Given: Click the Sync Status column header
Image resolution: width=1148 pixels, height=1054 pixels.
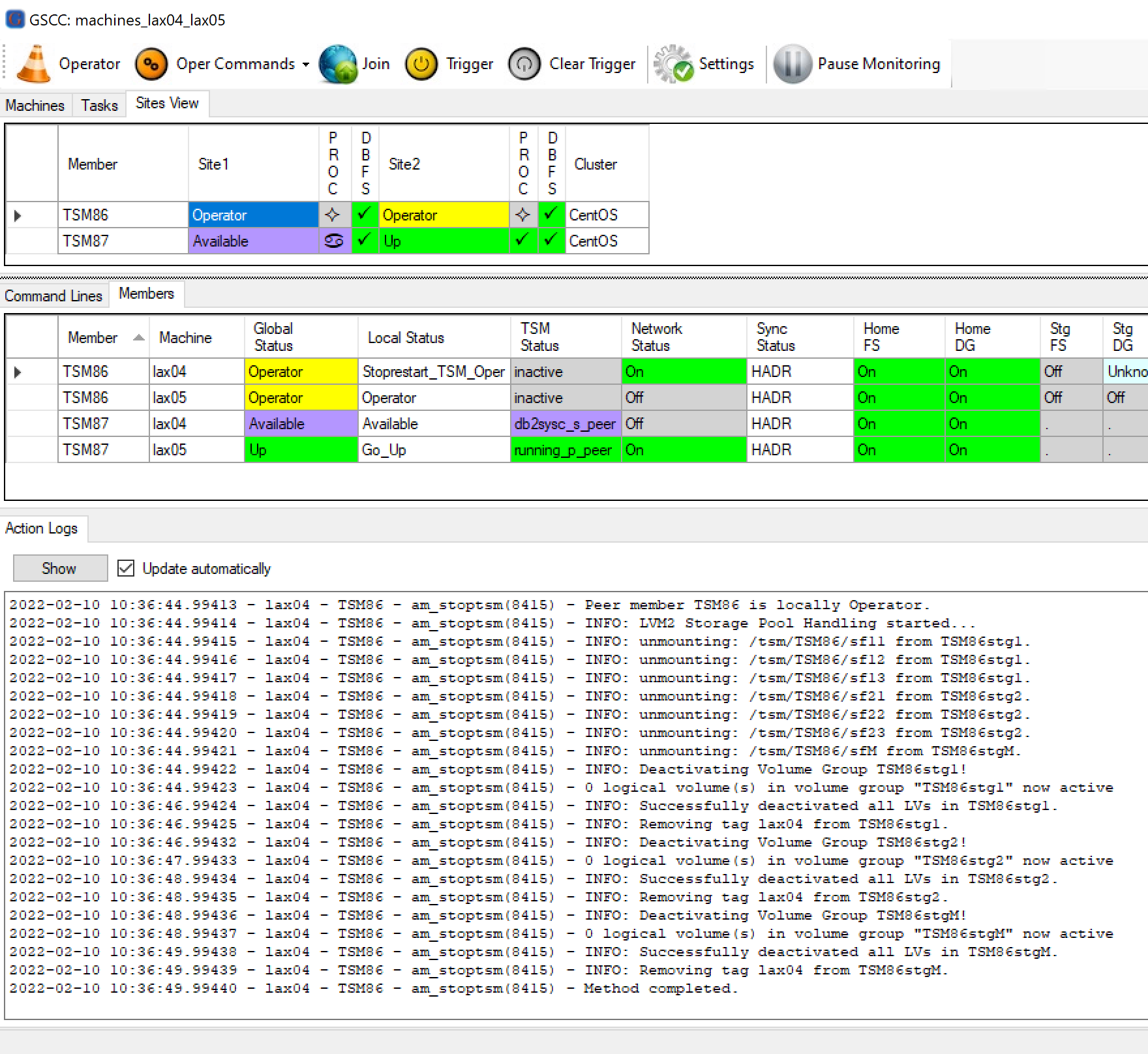Looking at the screenshot, I should [800, 337].
